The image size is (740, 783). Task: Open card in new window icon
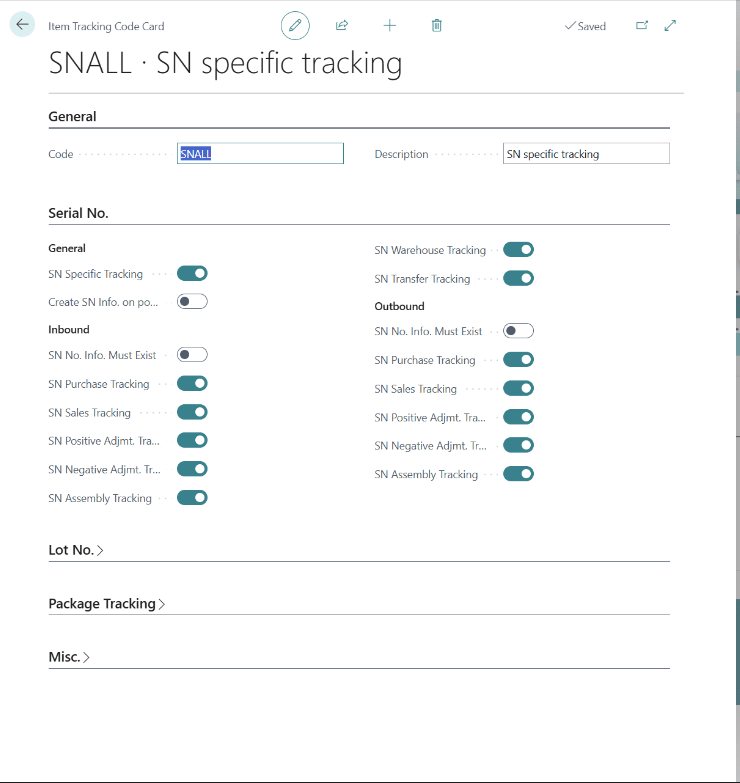coord(642,26)
